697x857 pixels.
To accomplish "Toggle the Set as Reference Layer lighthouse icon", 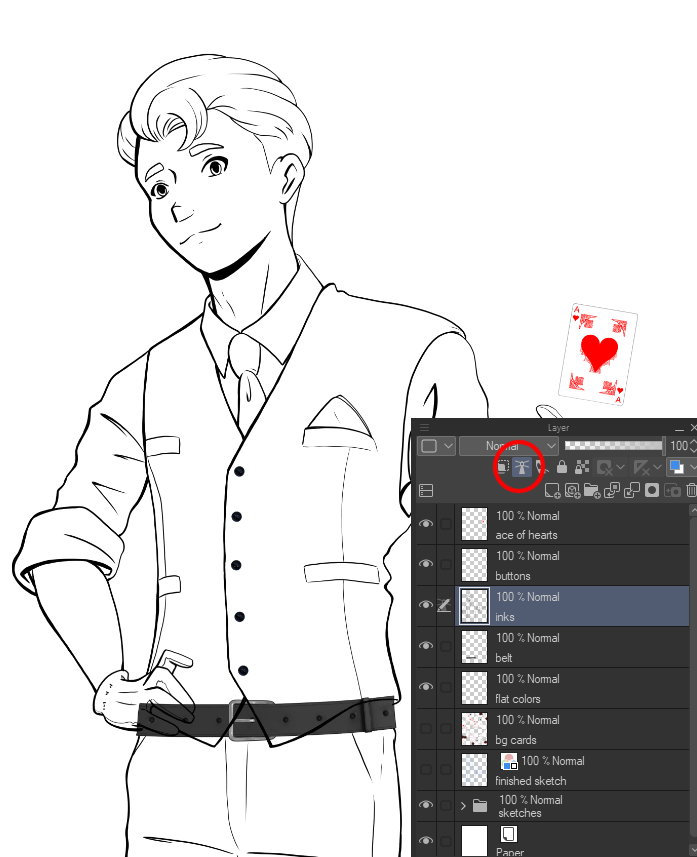I will tap(522, 467).
